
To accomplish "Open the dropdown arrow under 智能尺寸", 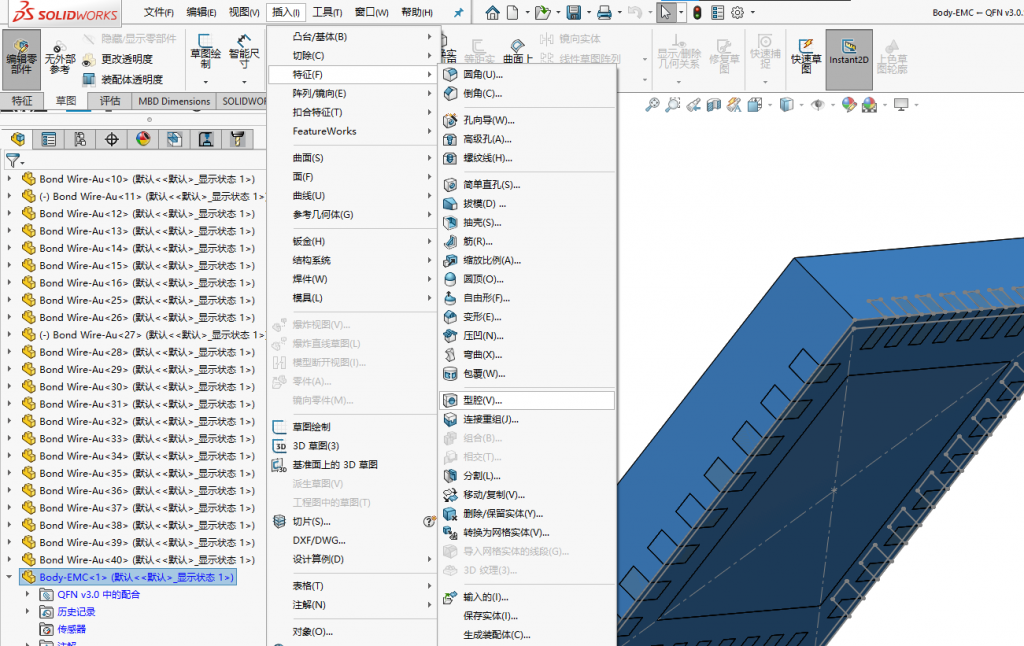I will [x=244, y=82].
